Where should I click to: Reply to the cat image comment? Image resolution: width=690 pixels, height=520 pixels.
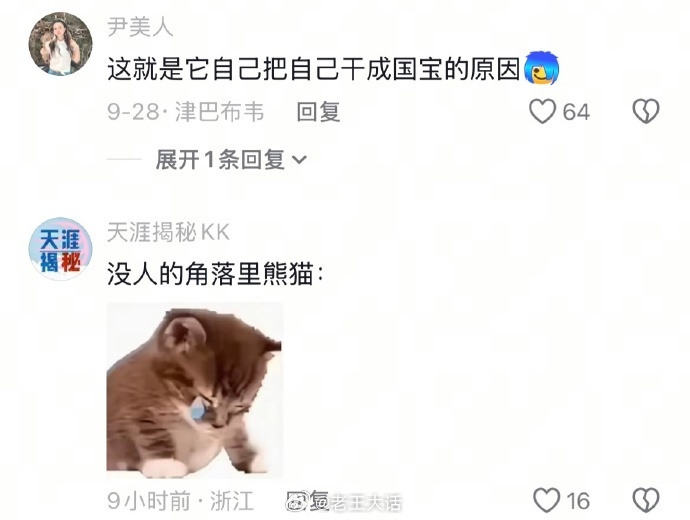pyautogui.click(x=307, y=501)
